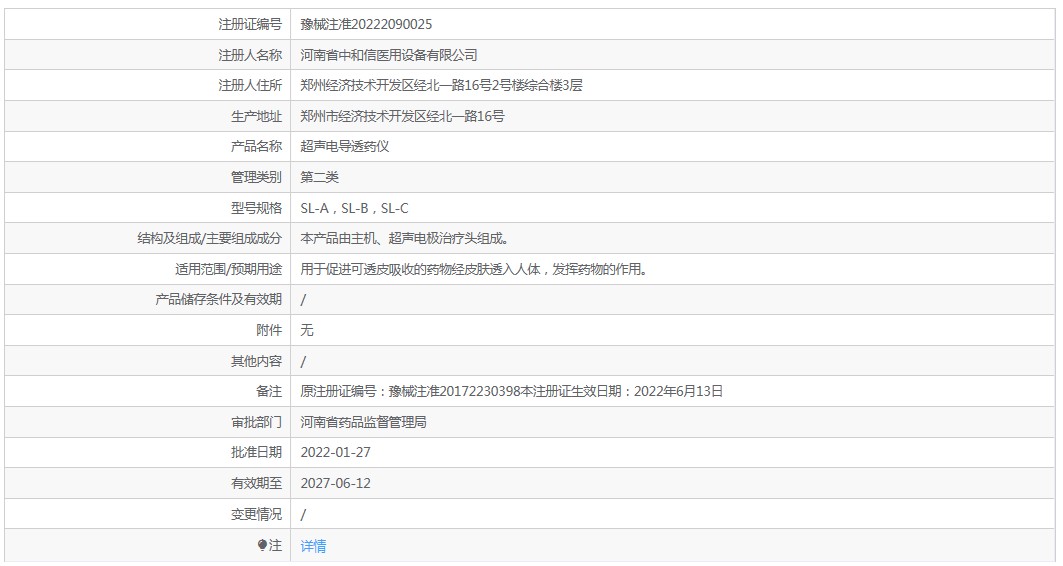Click the 变更情况 label
The image size is (1063, 566).
click(256, 514)
